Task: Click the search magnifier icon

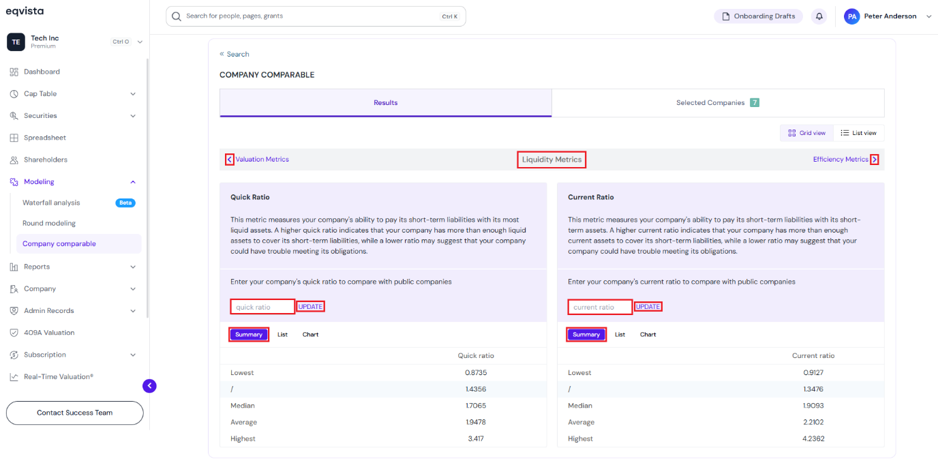Action: tap(176, 16)
